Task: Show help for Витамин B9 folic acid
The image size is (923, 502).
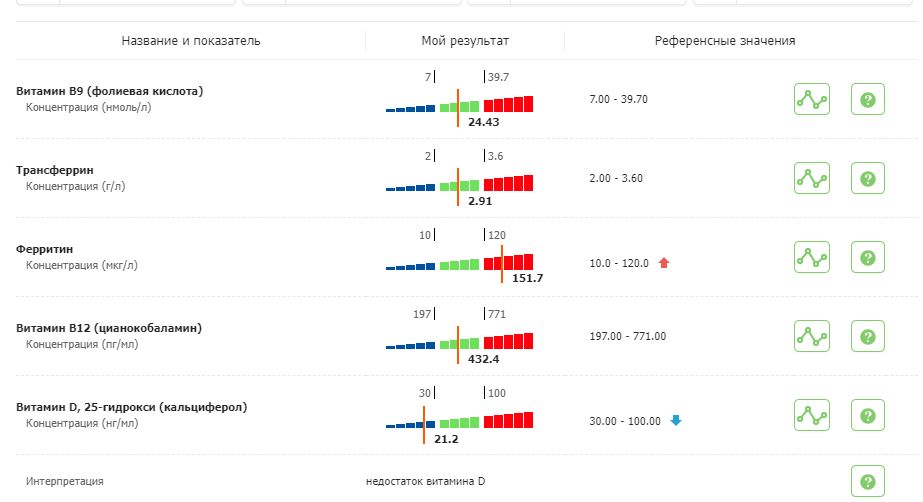Action: point(867,100)
